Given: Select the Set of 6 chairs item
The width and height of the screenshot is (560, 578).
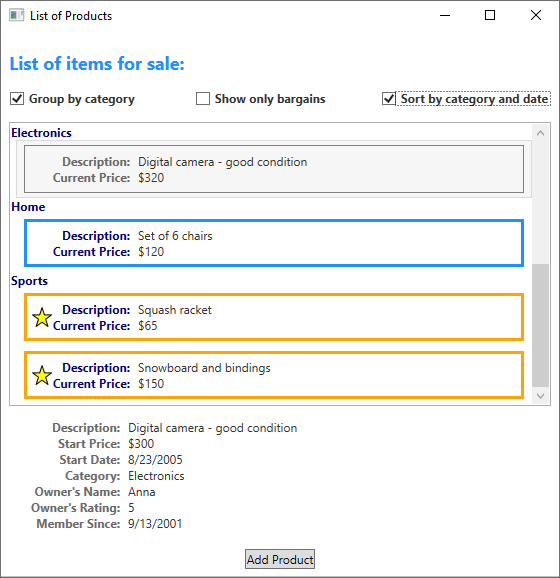Looking at the screenshot, I should click(274, 243).
